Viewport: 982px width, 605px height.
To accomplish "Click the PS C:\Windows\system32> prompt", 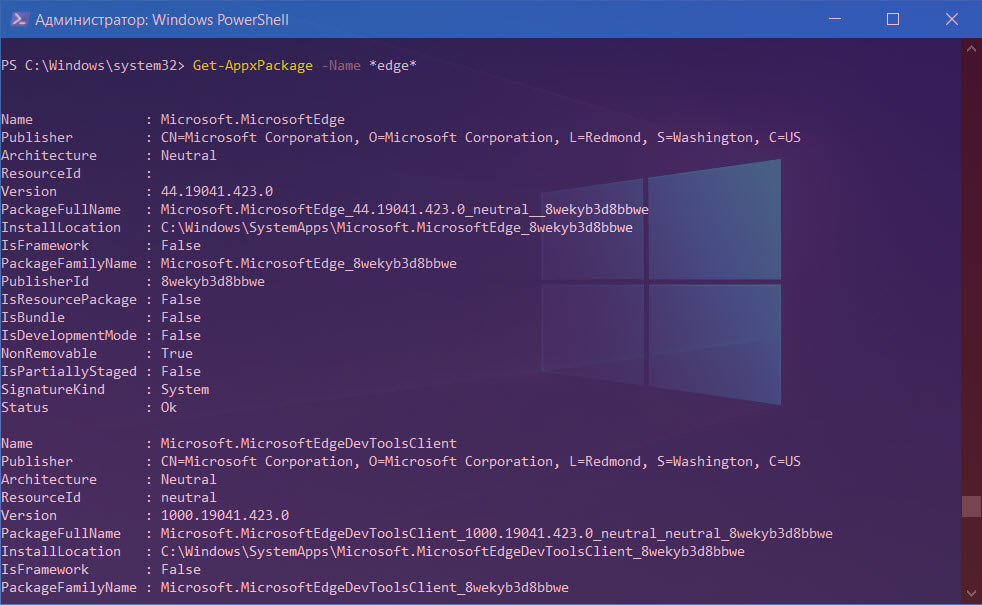I will click(x=93, y=66).
